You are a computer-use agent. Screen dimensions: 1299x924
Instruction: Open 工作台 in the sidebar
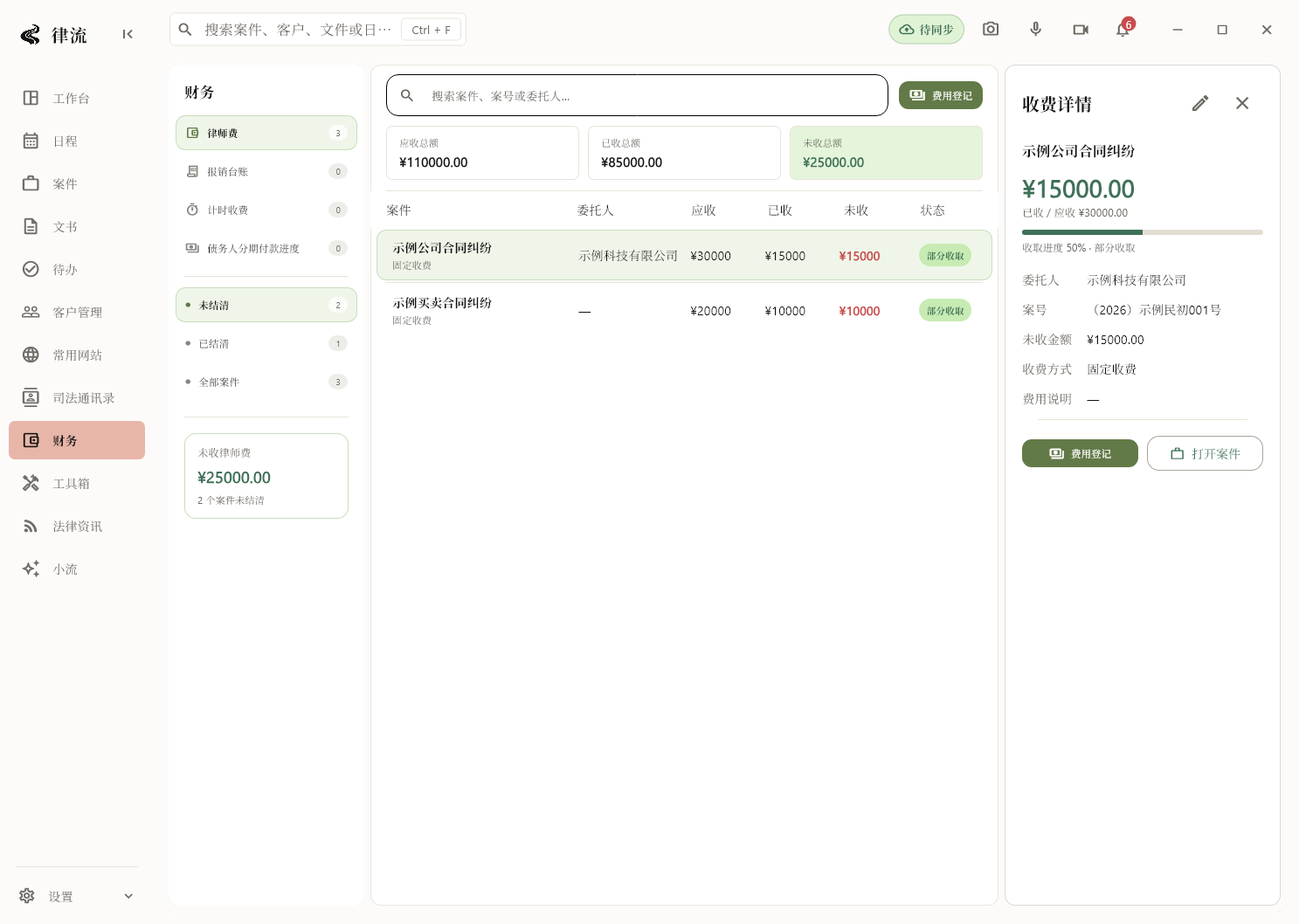click(x=77, y=98)
